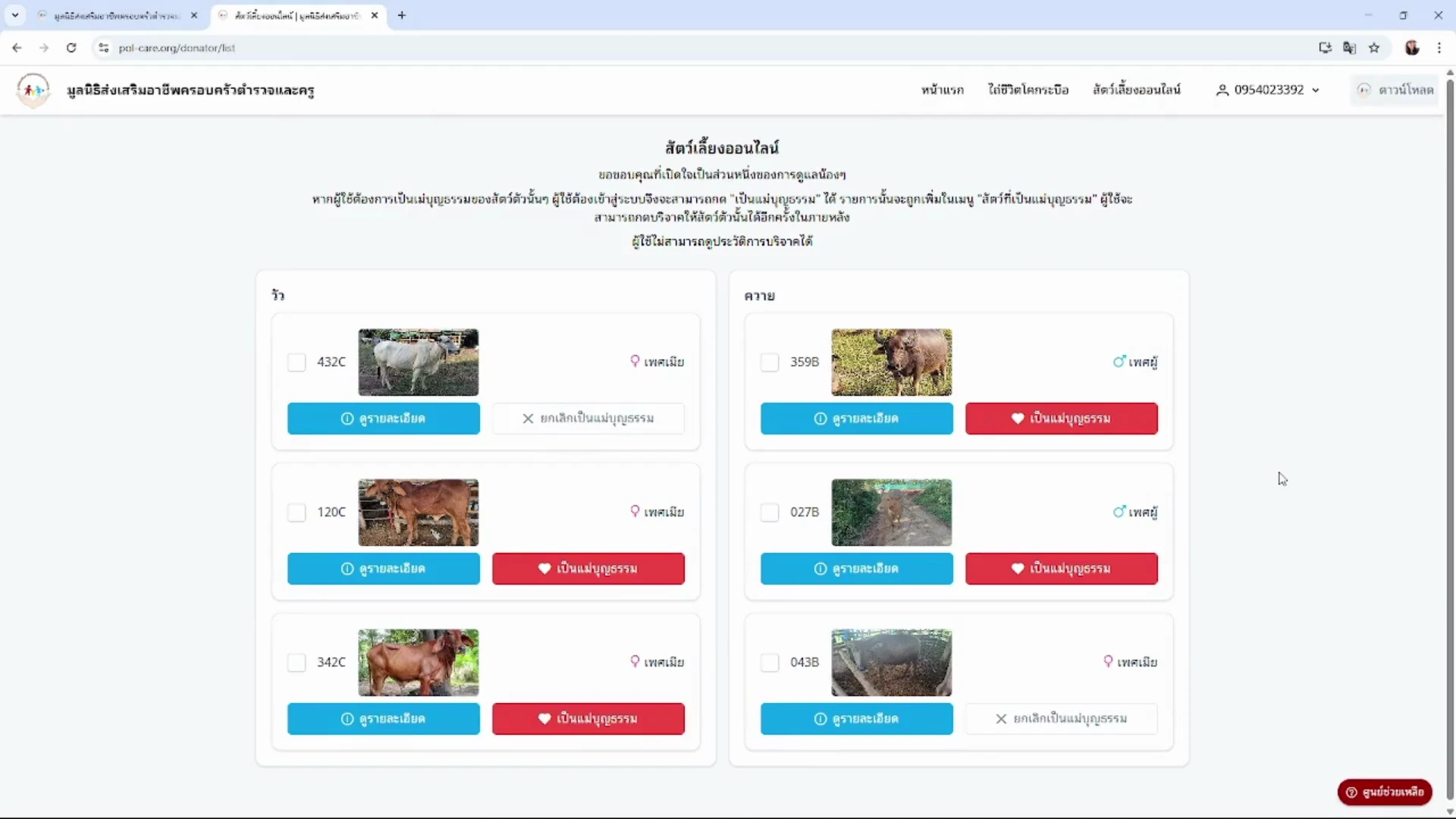Open the help center floating button
This screenshot has width=1456, height=819.
point(1385,792)
